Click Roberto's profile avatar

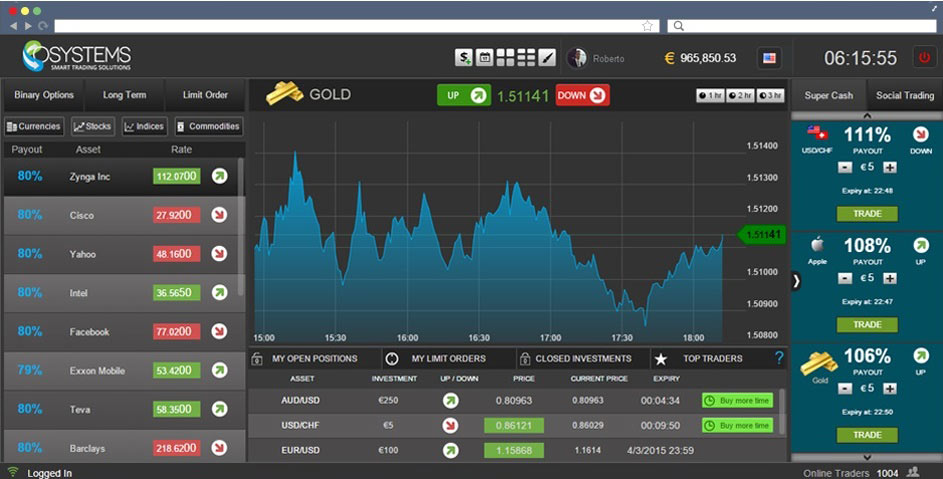[577, 58]
